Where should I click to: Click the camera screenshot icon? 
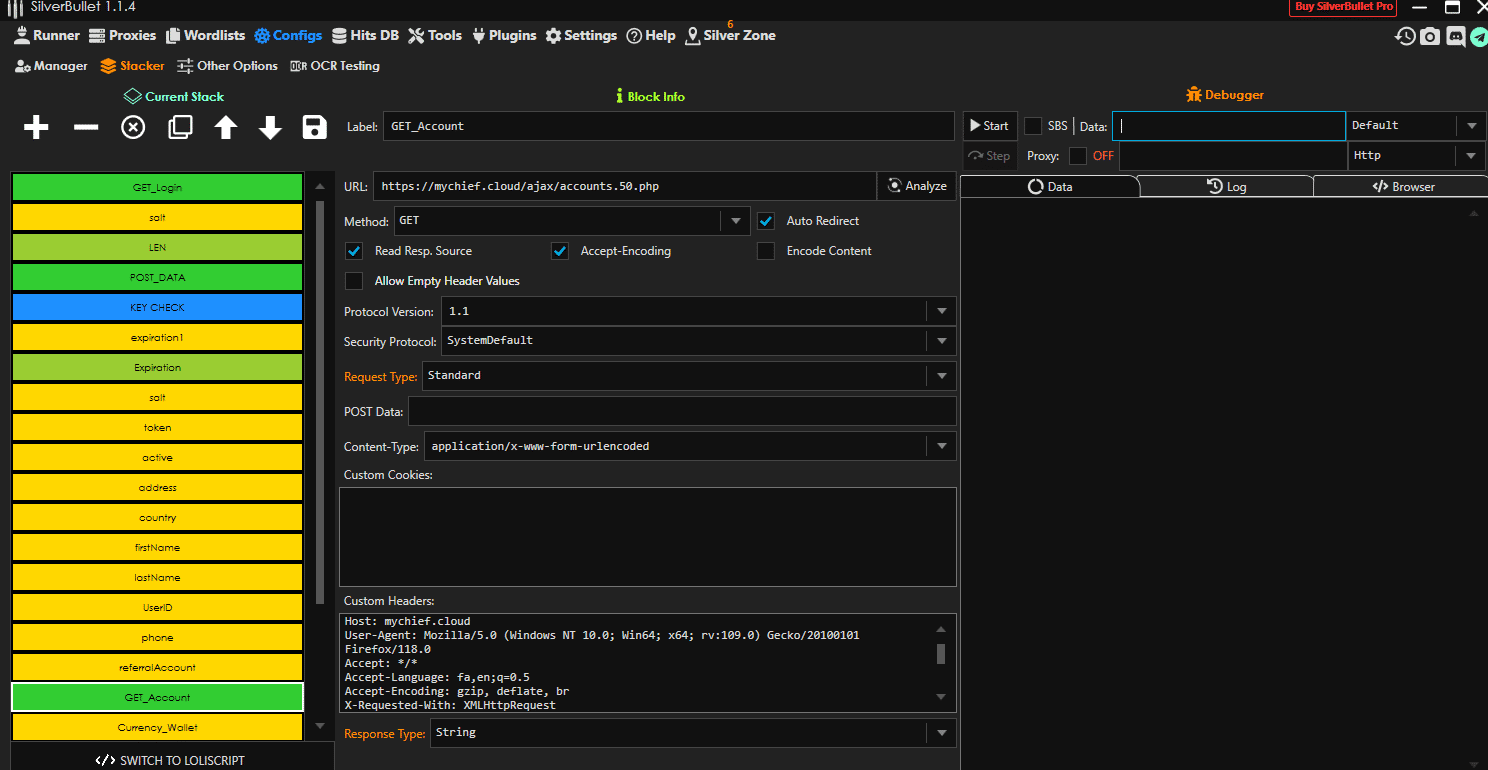pos(1430,37)
